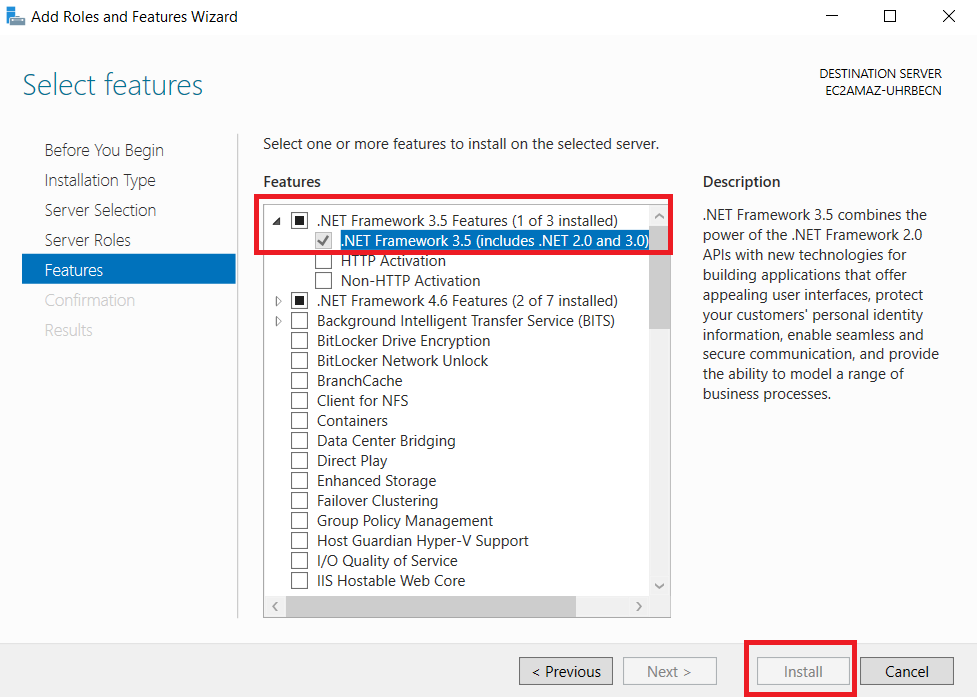977x697 pixels.
Task: Select the HTTP Activation label
Action: point(393,260)
